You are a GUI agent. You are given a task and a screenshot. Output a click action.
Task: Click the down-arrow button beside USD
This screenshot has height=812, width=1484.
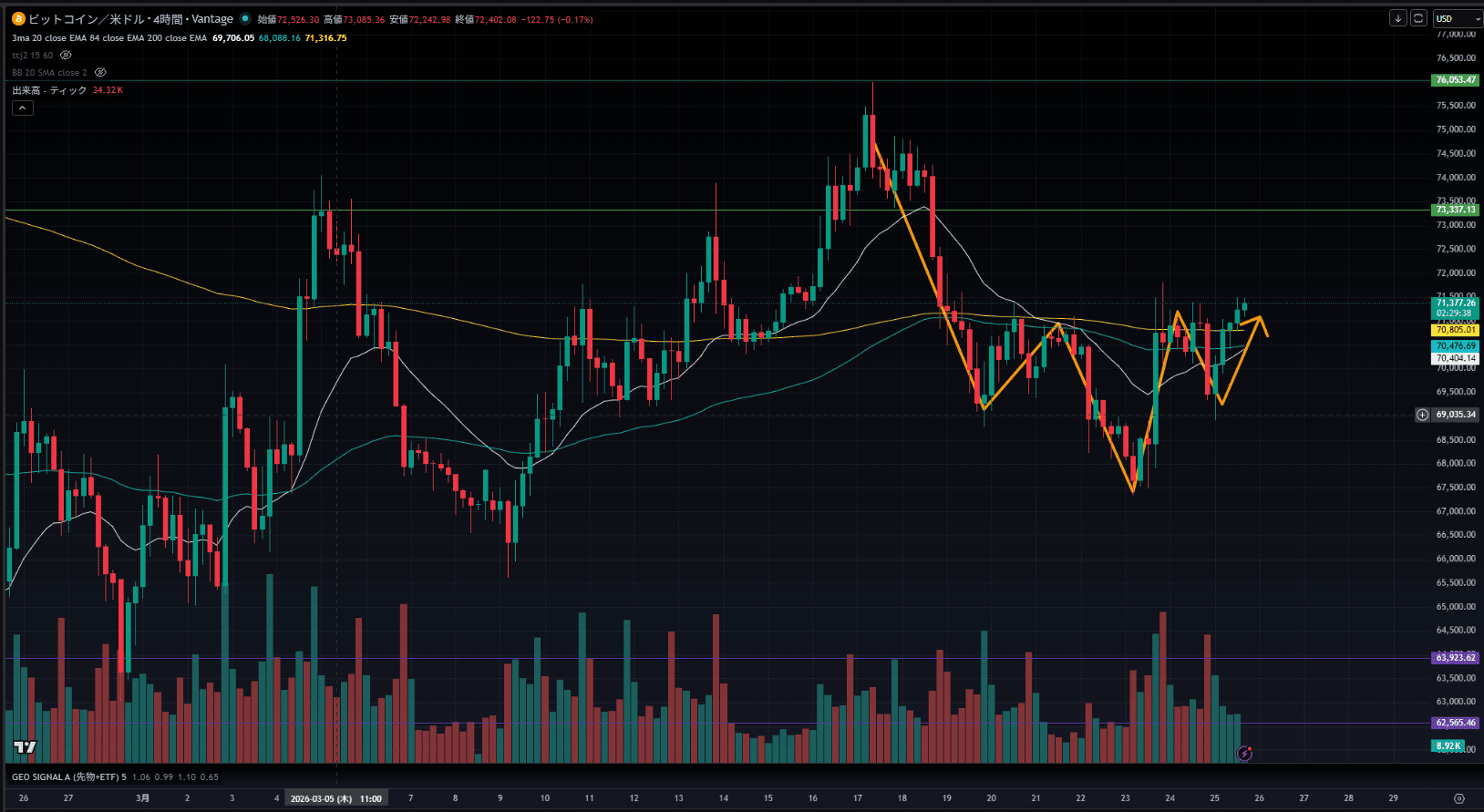(1397, 18)
